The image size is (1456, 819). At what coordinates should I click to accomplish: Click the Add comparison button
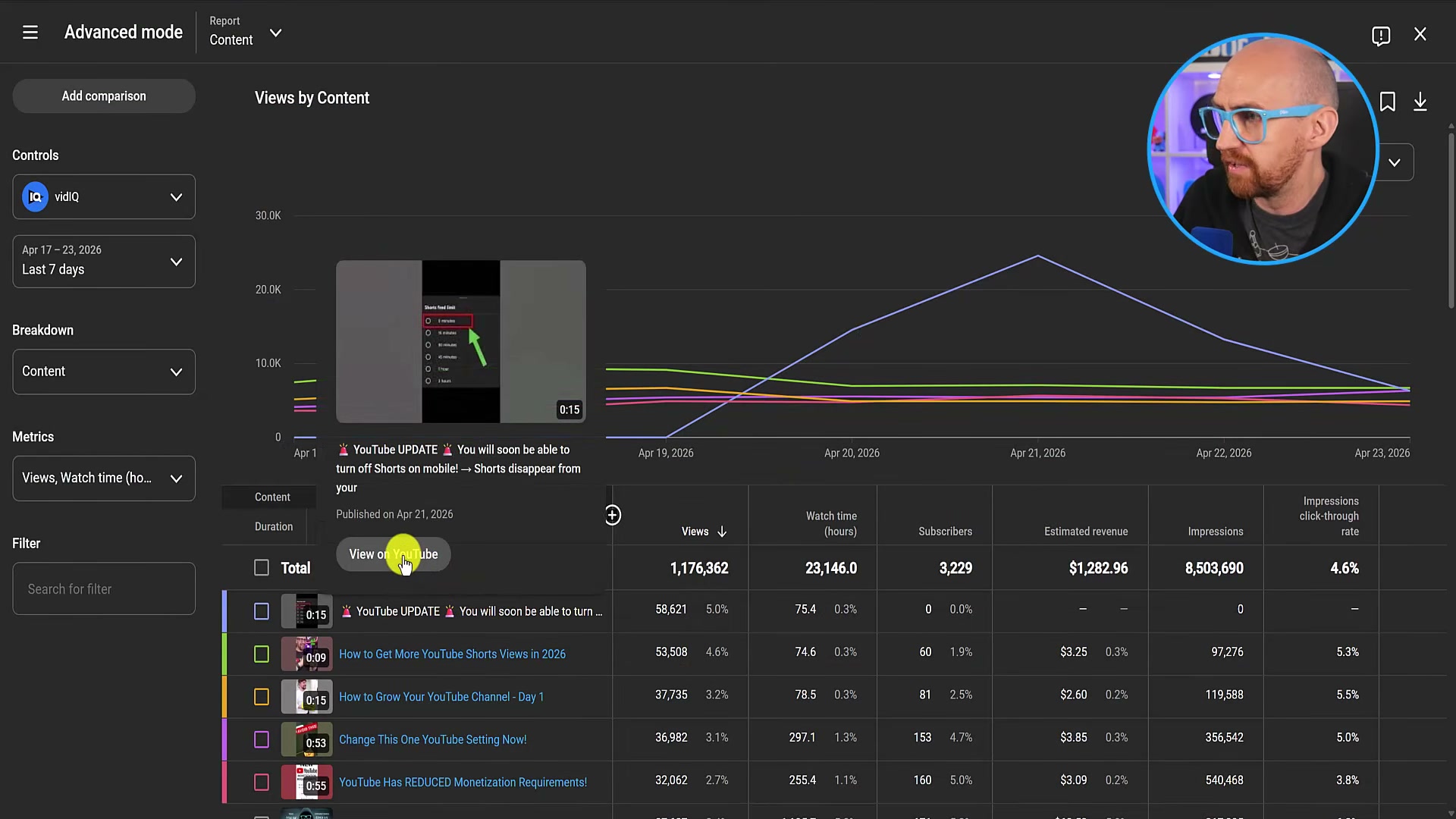(x=104, y=96)
